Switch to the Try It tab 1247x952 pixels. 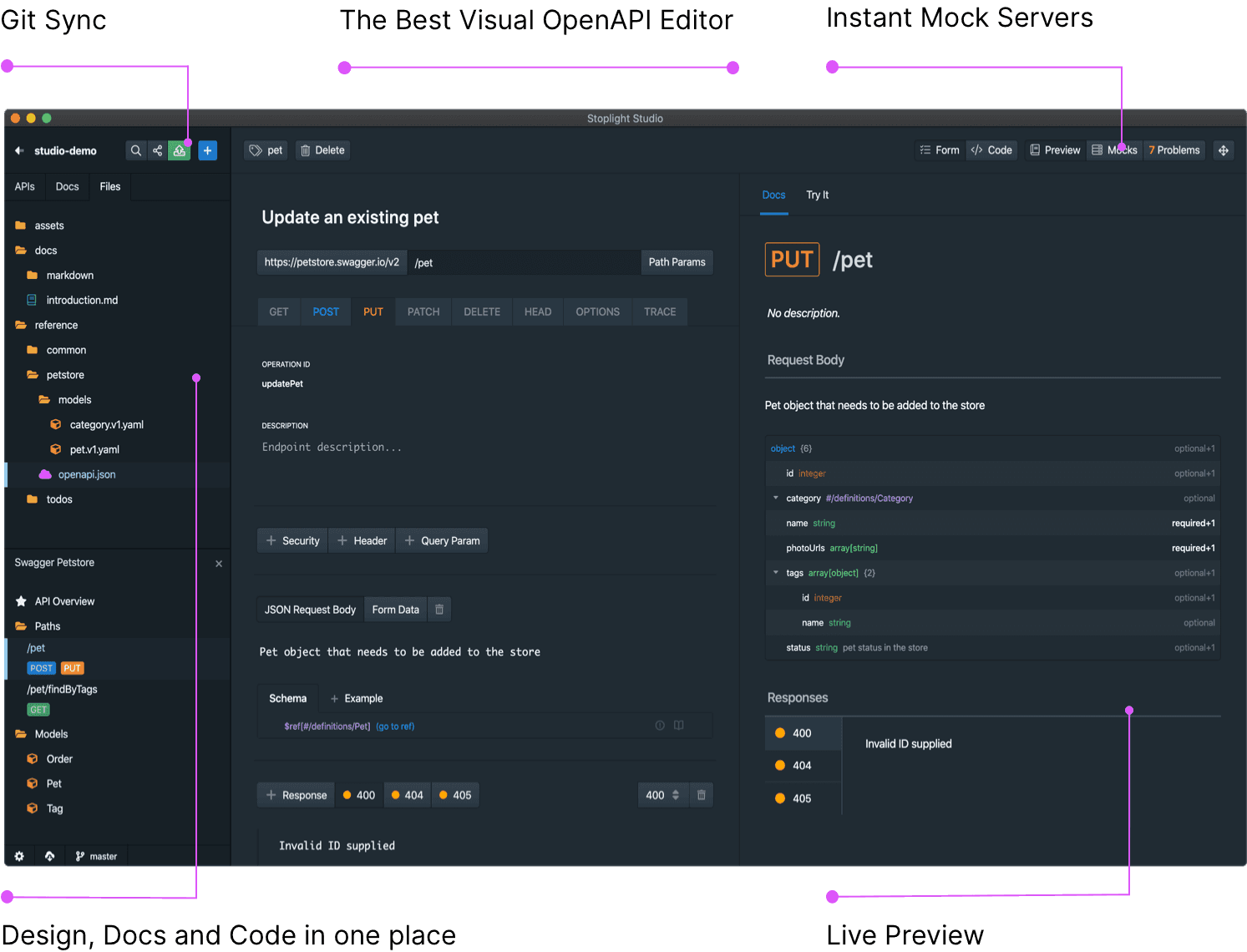tap(817, 195)
